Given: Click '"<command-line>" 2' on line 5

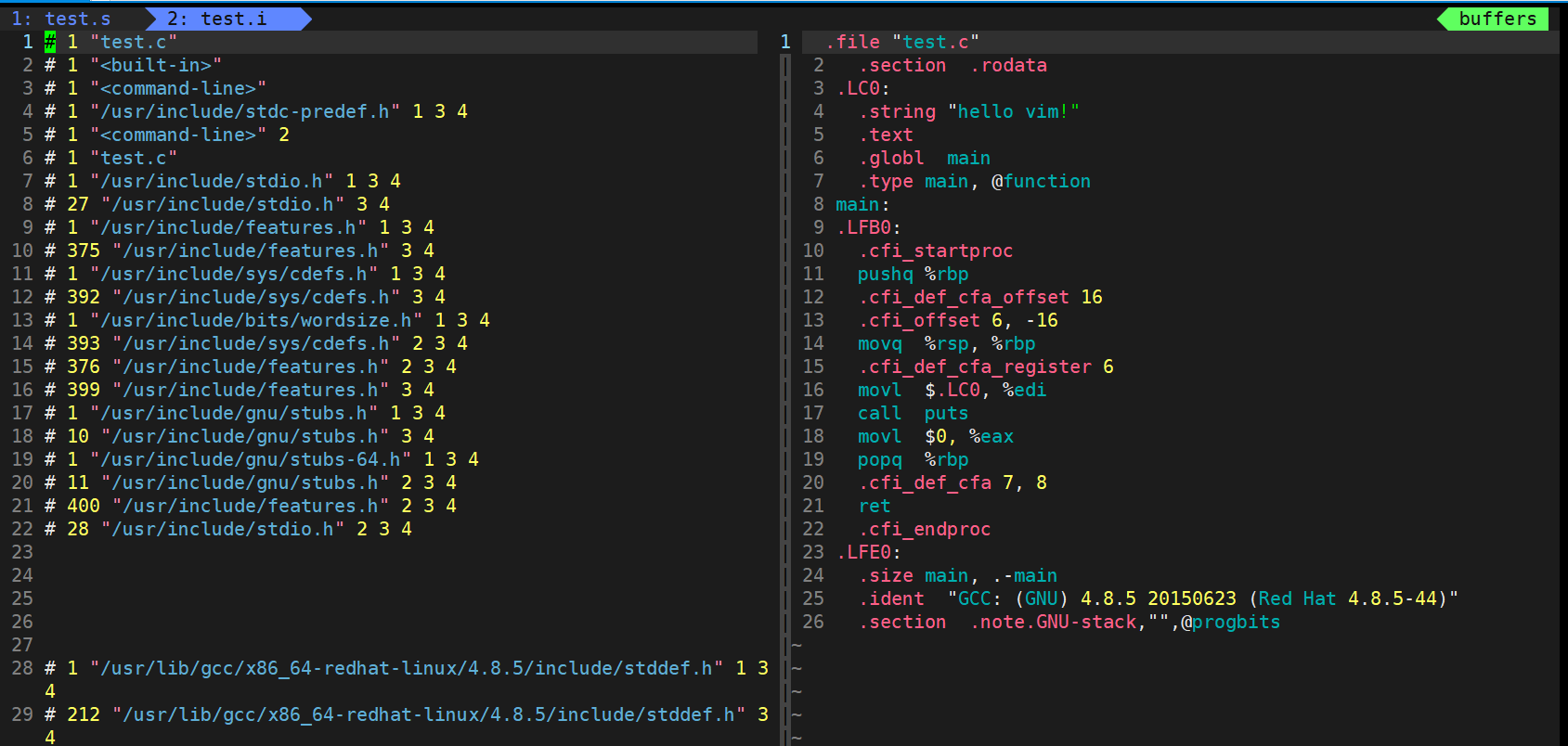Looking at the screenshot, I should coord(189,135).
